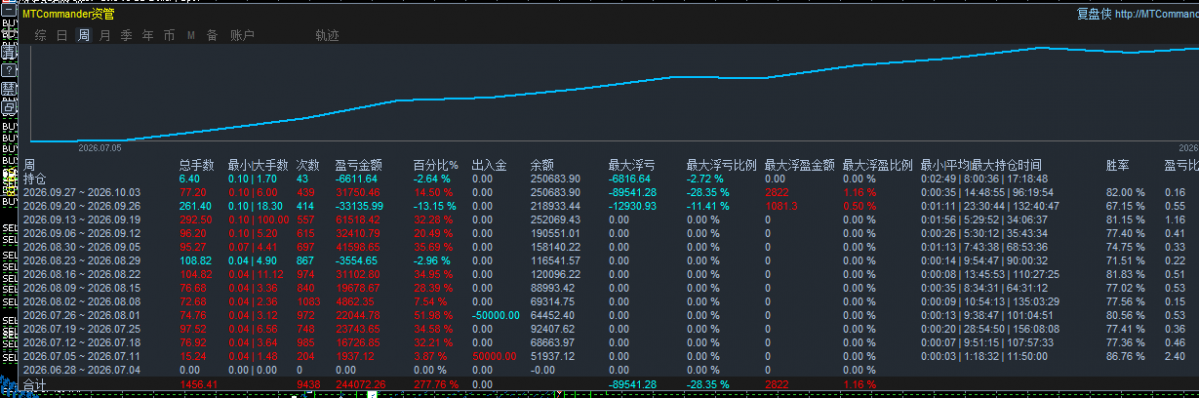Screen dimensions: 1199x398
Task: Open the 币 currency tab
Action: coord(169,35)
